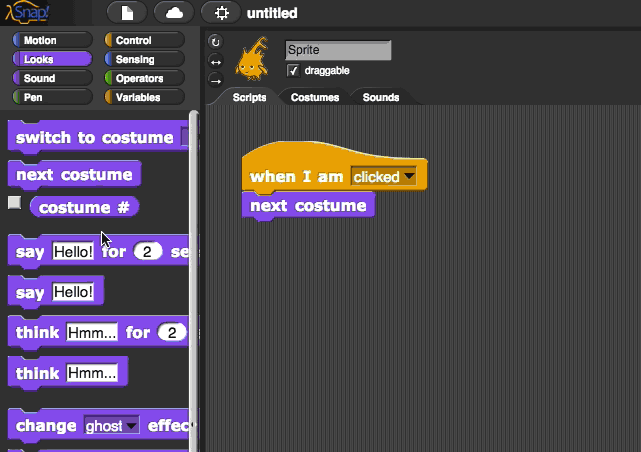Select left-right only rotation style button
This screenshot has width=641, height=452.
(215, 61)
